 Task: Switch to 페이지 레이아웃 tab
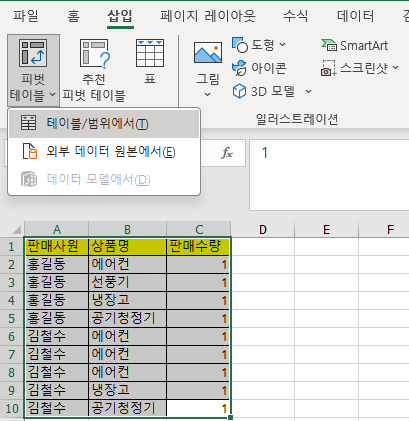click(207, 16)
